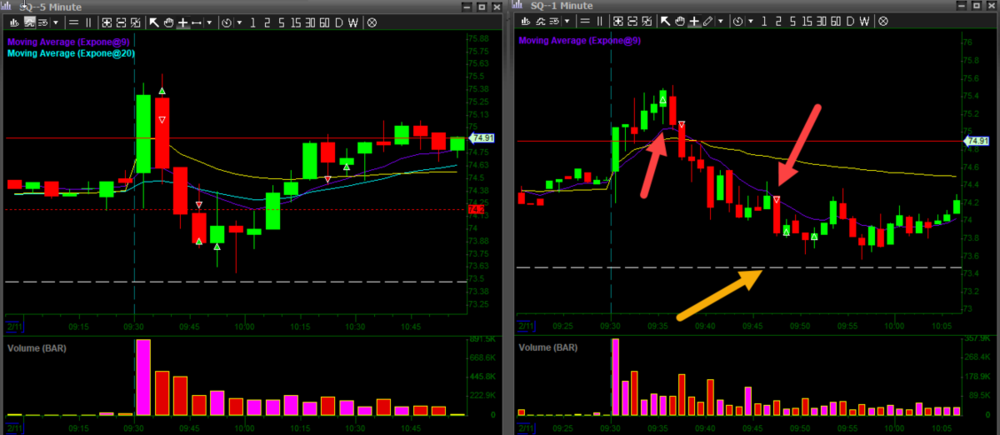Click the Volume (BAR) label in 1 Minute chart

(x=548, y=348)
